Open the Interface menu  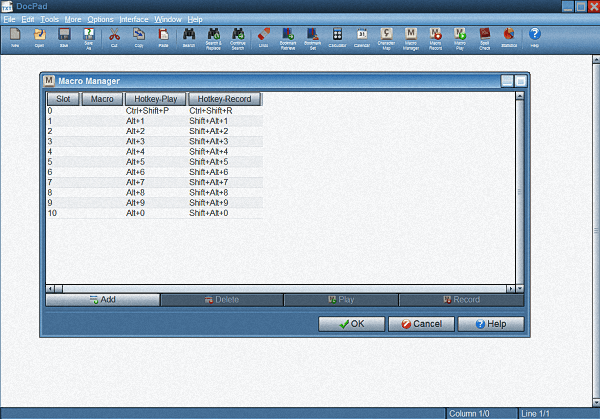point(134,19)
